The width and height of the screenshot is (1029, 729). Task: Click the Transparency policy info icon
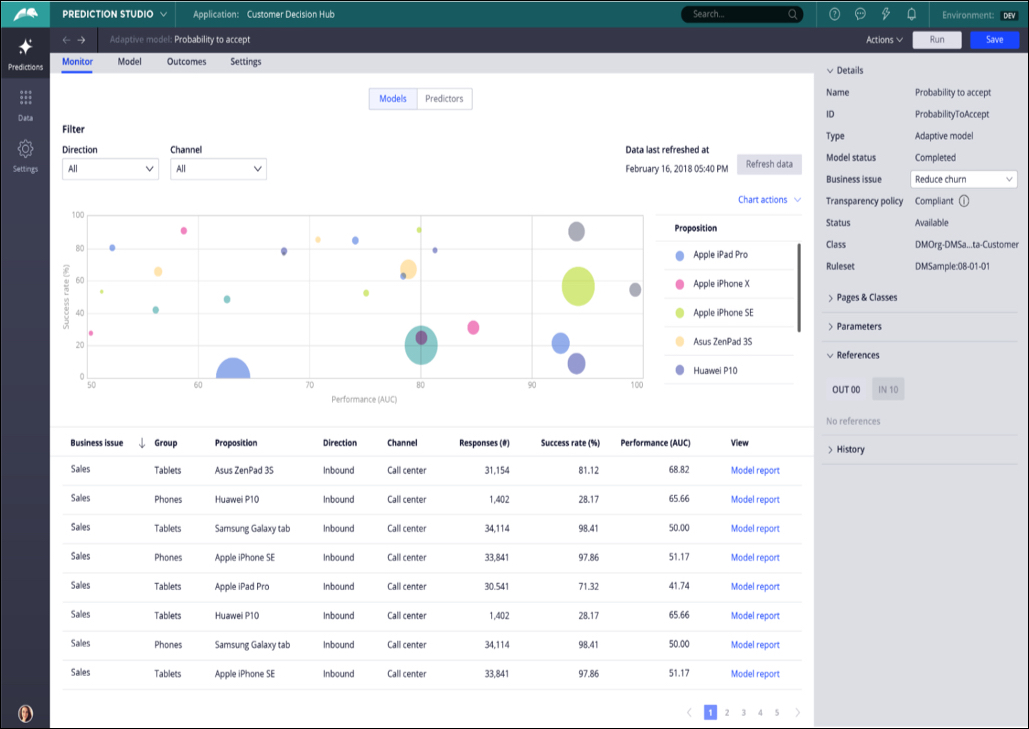click(x=964, y=201)
